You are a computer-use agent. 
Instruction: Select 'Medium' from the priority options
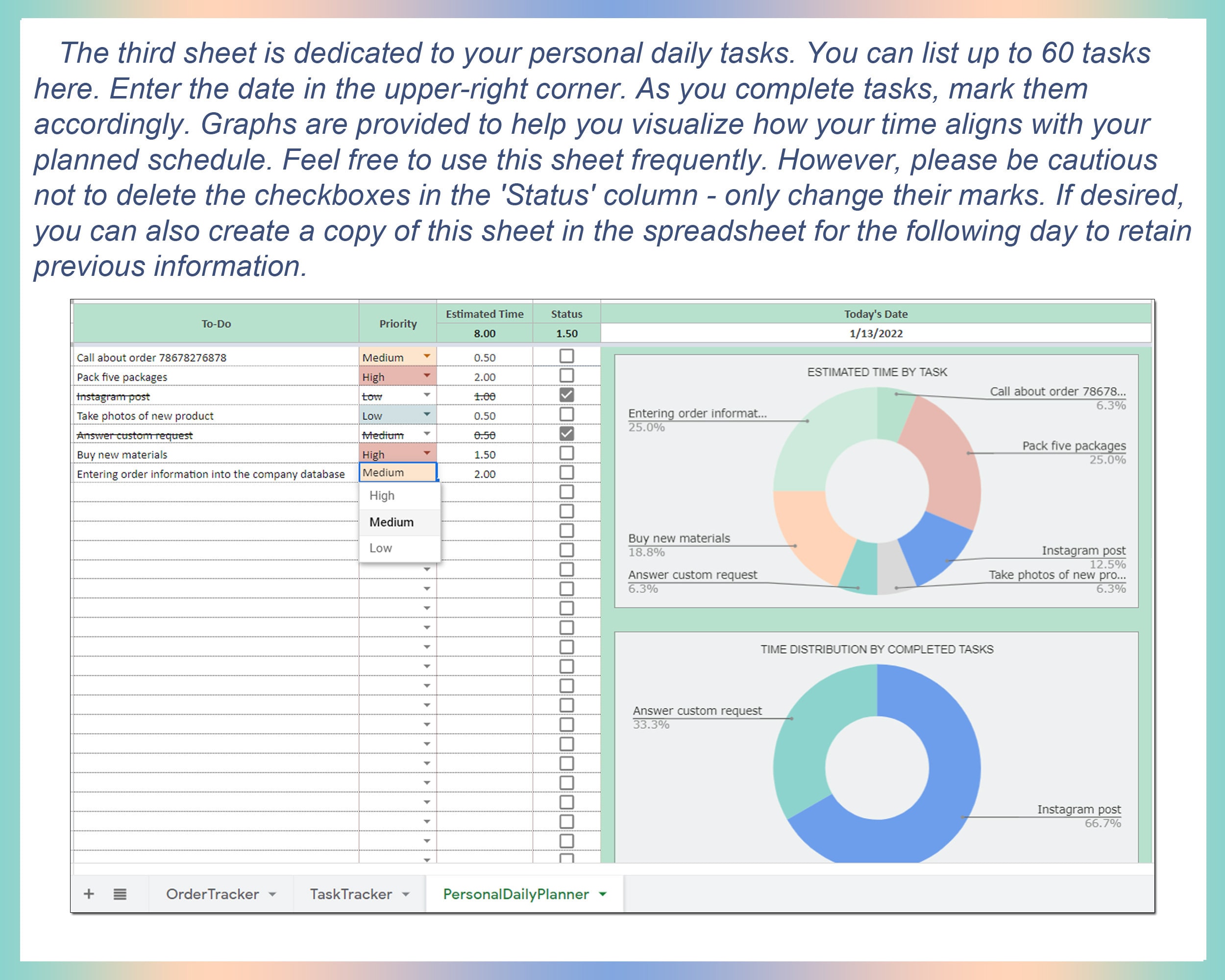pos(392,521)
